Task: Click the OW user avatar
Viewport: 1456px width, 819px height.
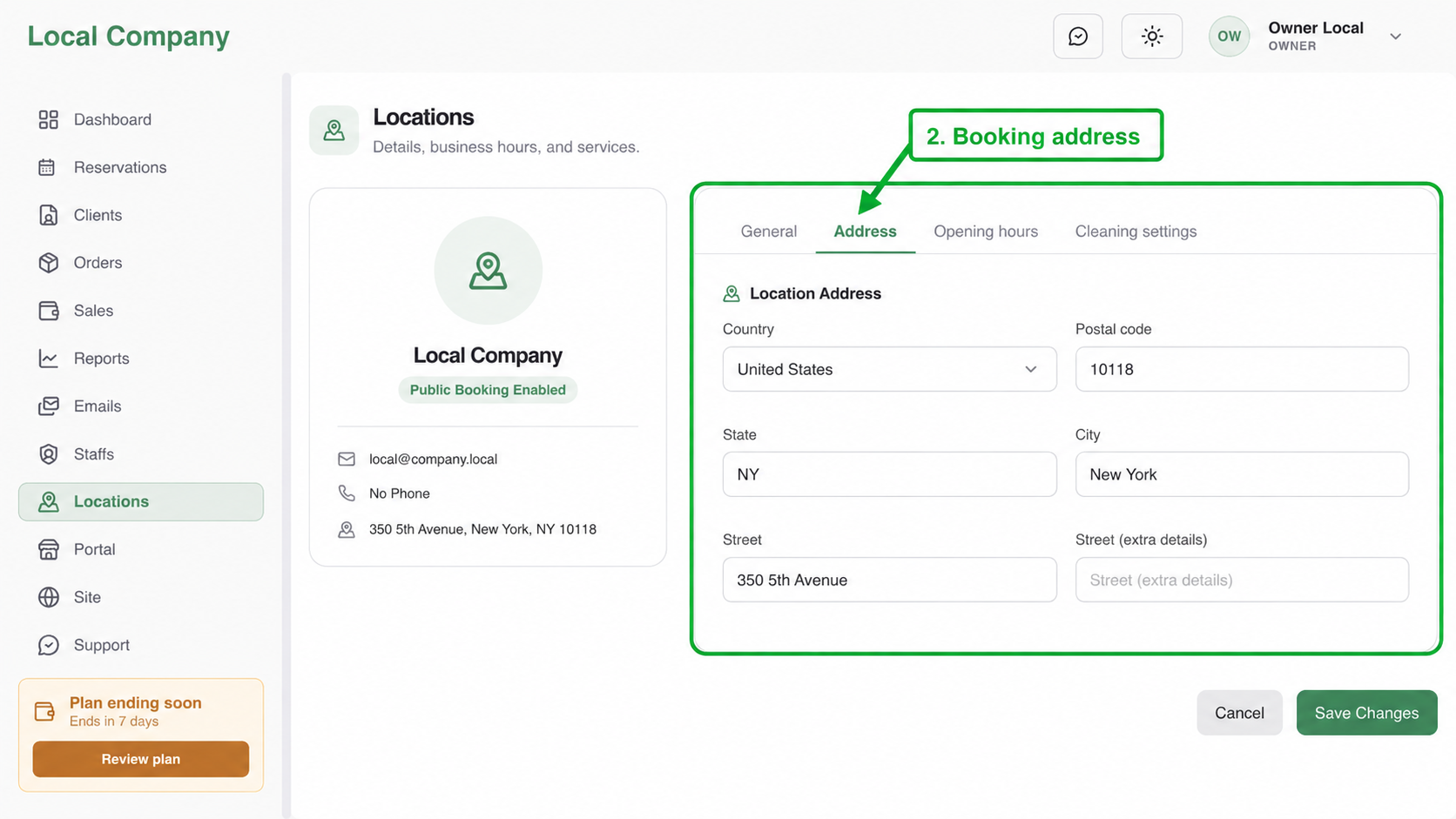Action: (x=1229, y=37)
